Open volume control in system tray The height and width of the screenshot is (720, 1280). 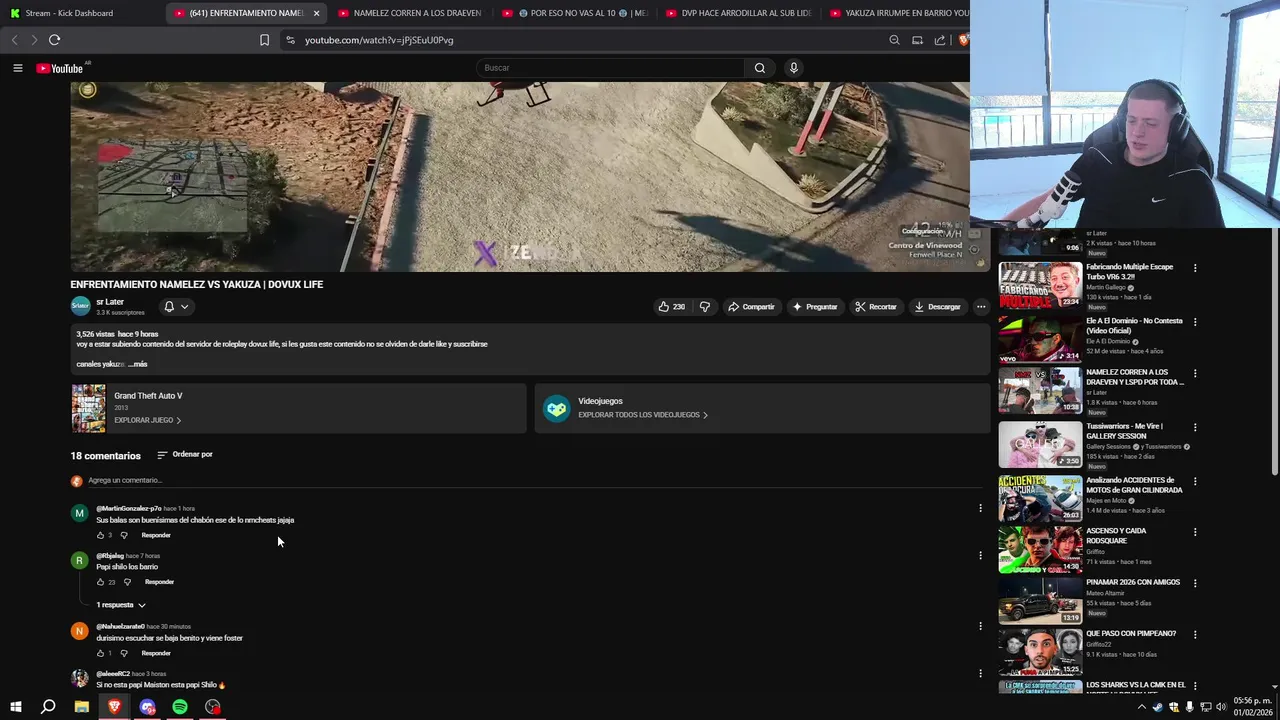pos(1221,707)
